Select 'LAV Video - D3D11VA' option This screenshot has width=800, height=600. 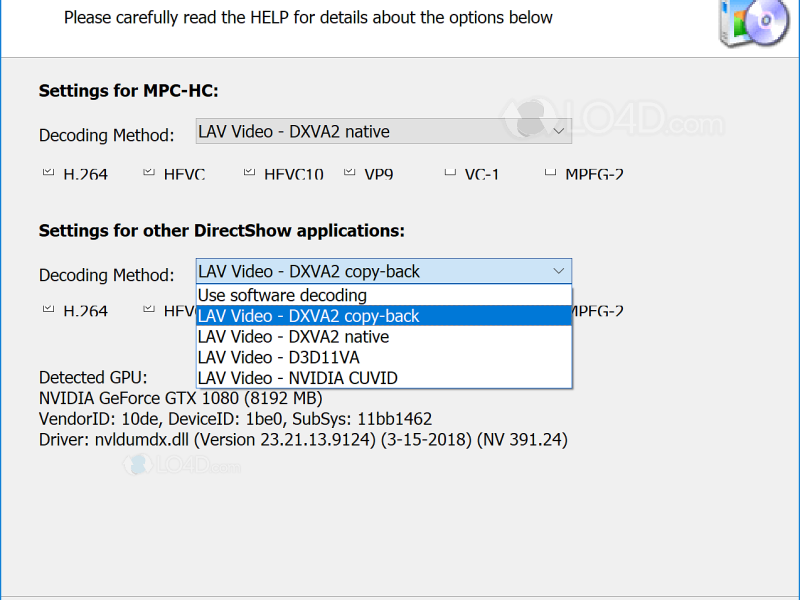click(x=384, y=357)
